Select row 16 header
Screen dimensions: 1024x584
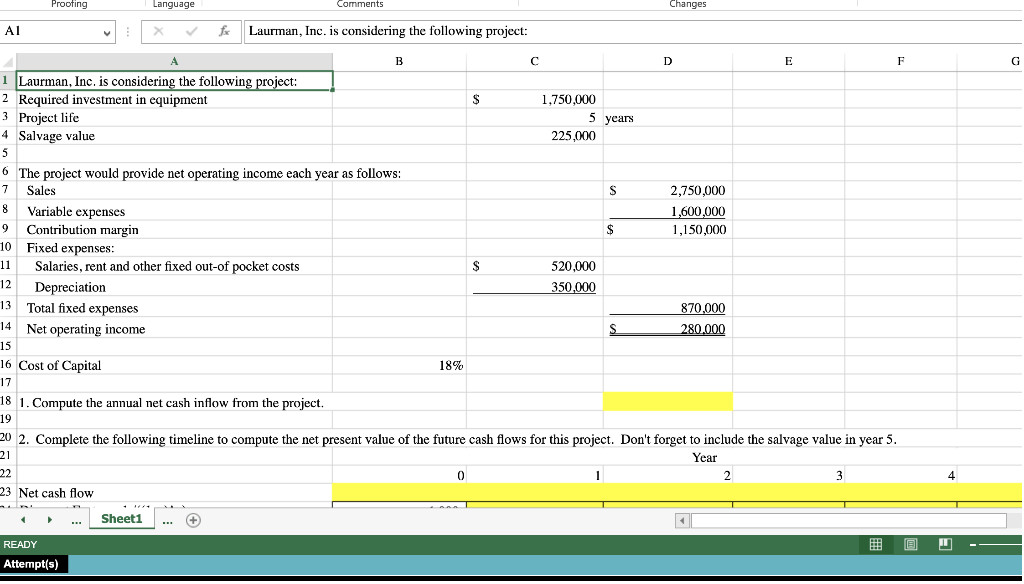[6, 365]
